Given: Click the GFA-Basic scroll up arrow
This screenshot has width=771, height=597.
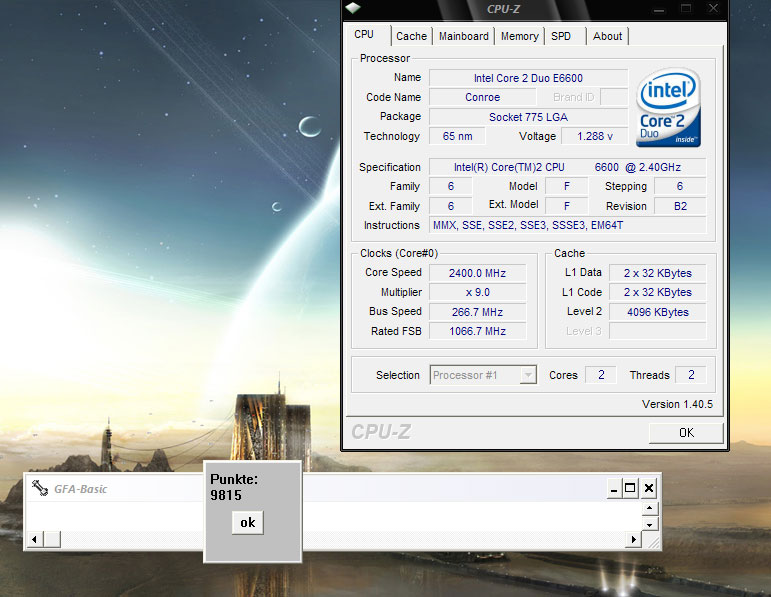Looking at the screenshot, I should (650, 508).
